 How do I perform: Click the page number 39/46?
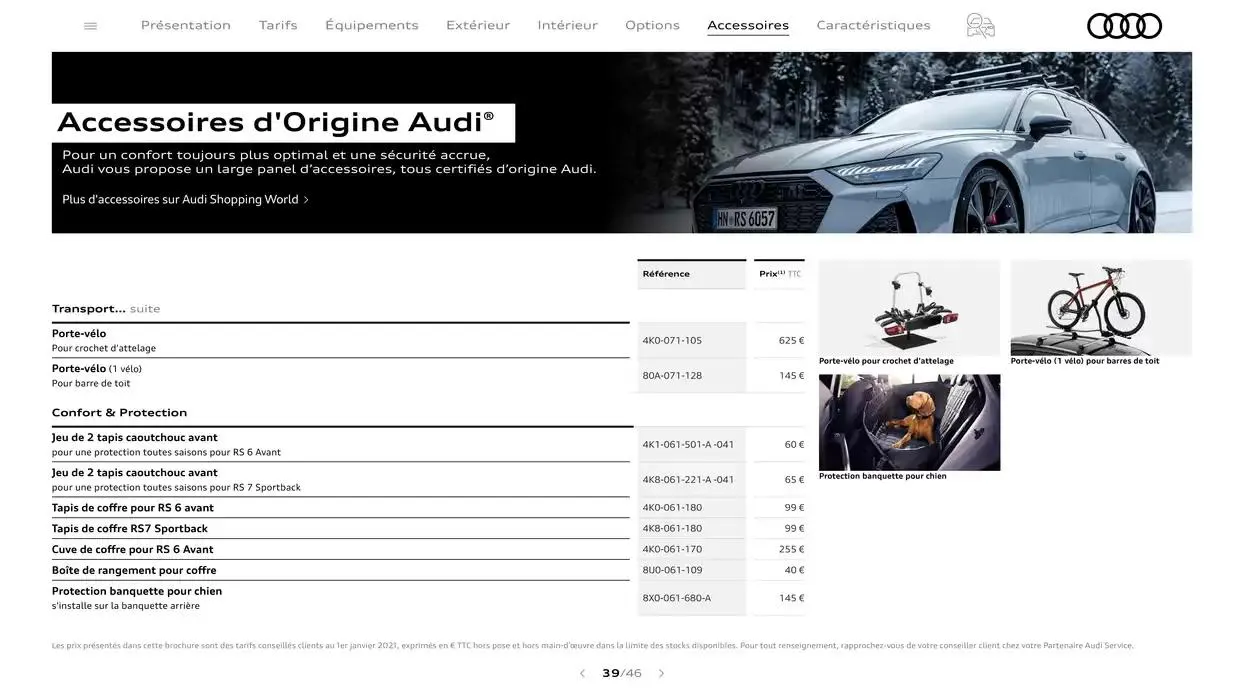(x=620, y=672)
